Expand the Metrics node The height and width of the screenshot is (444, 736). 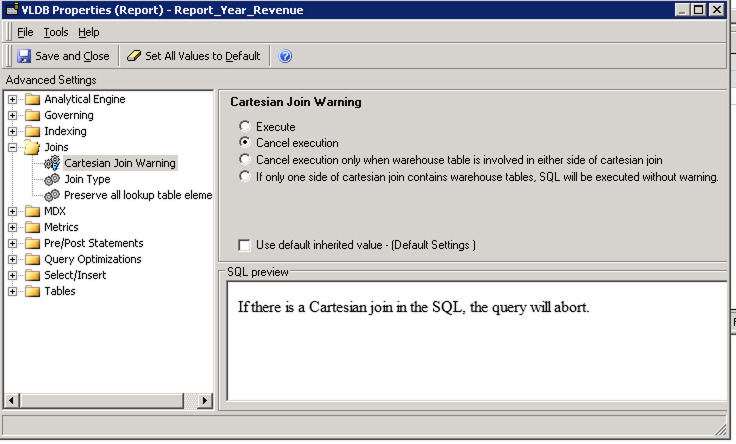click(13, 227)
